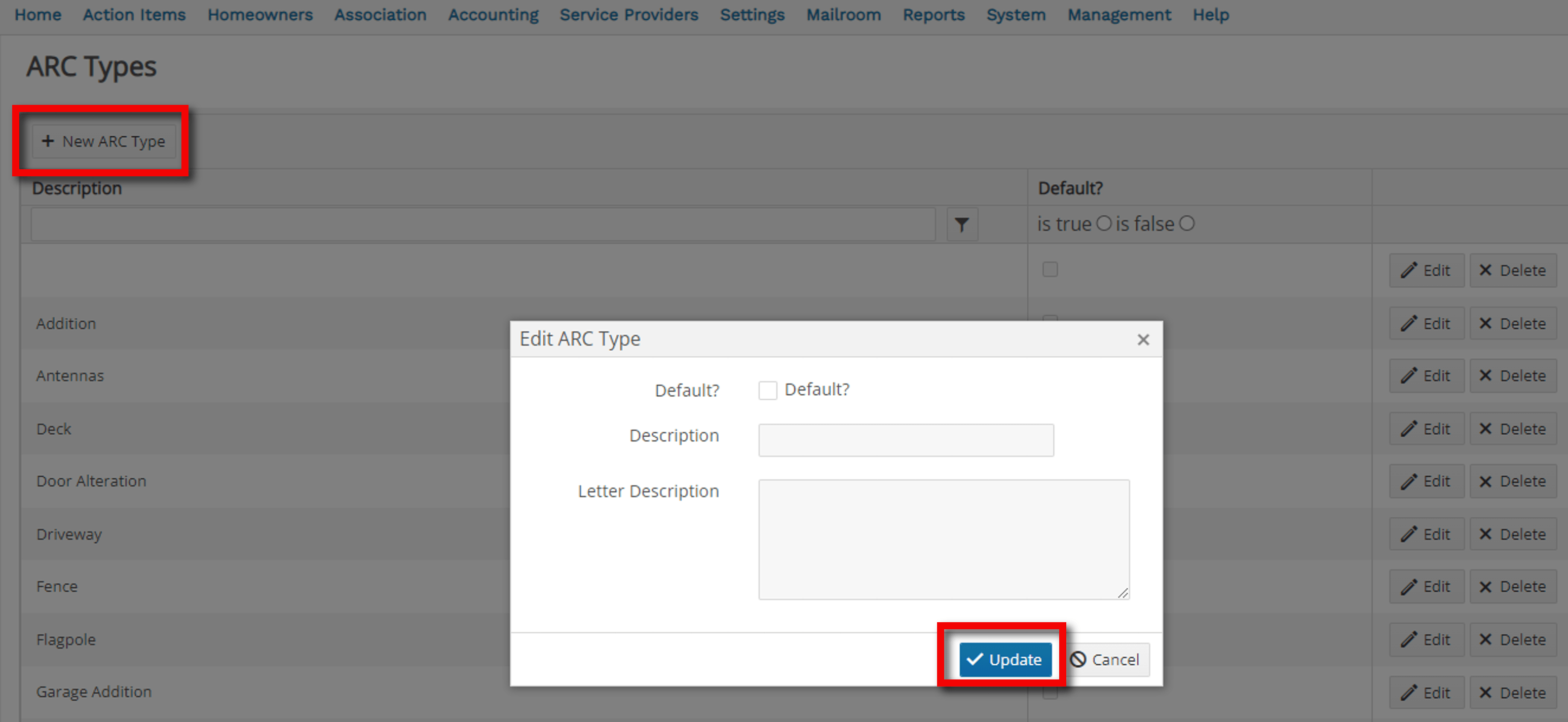Click Delete X icon for Flagpole row
Image resolution: width=1568 pixels, height=722 pixels.
[x=1485, y=639]
